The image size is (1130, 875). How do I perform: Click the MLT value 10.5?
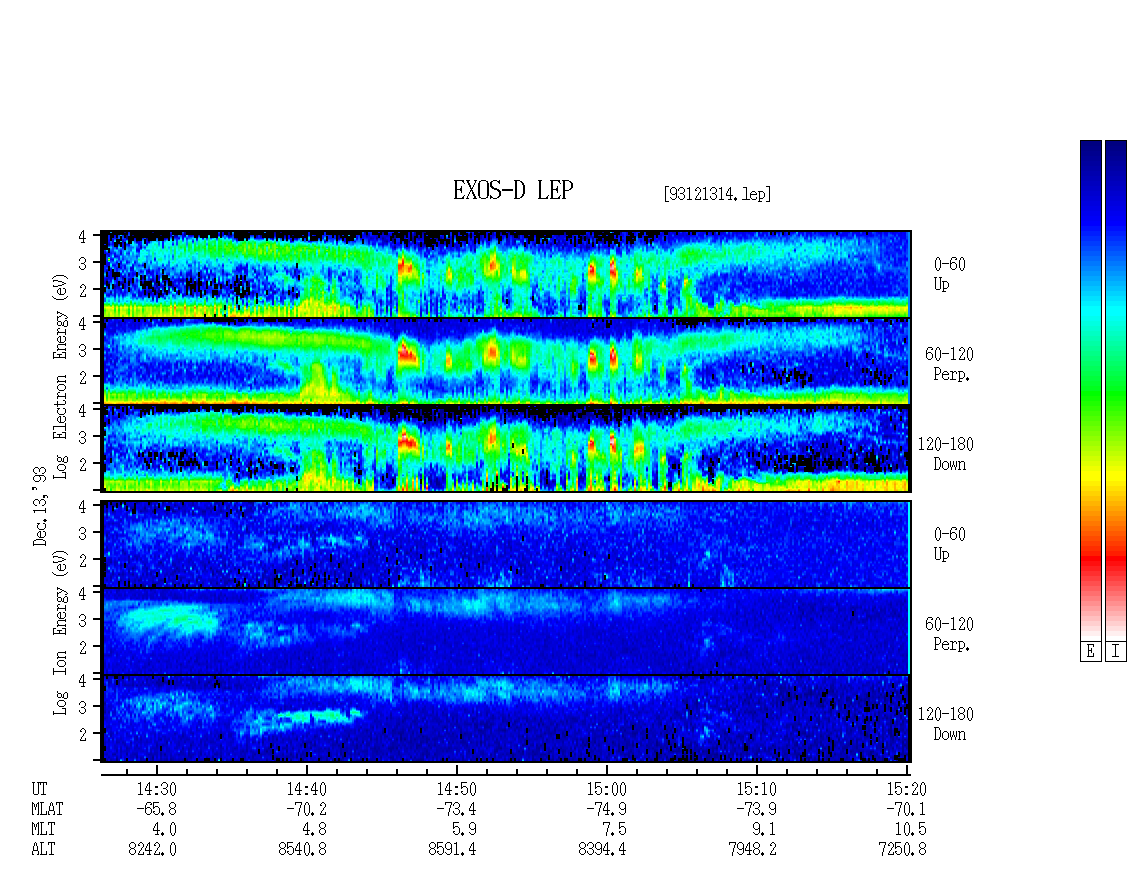(x=909, y=830)
